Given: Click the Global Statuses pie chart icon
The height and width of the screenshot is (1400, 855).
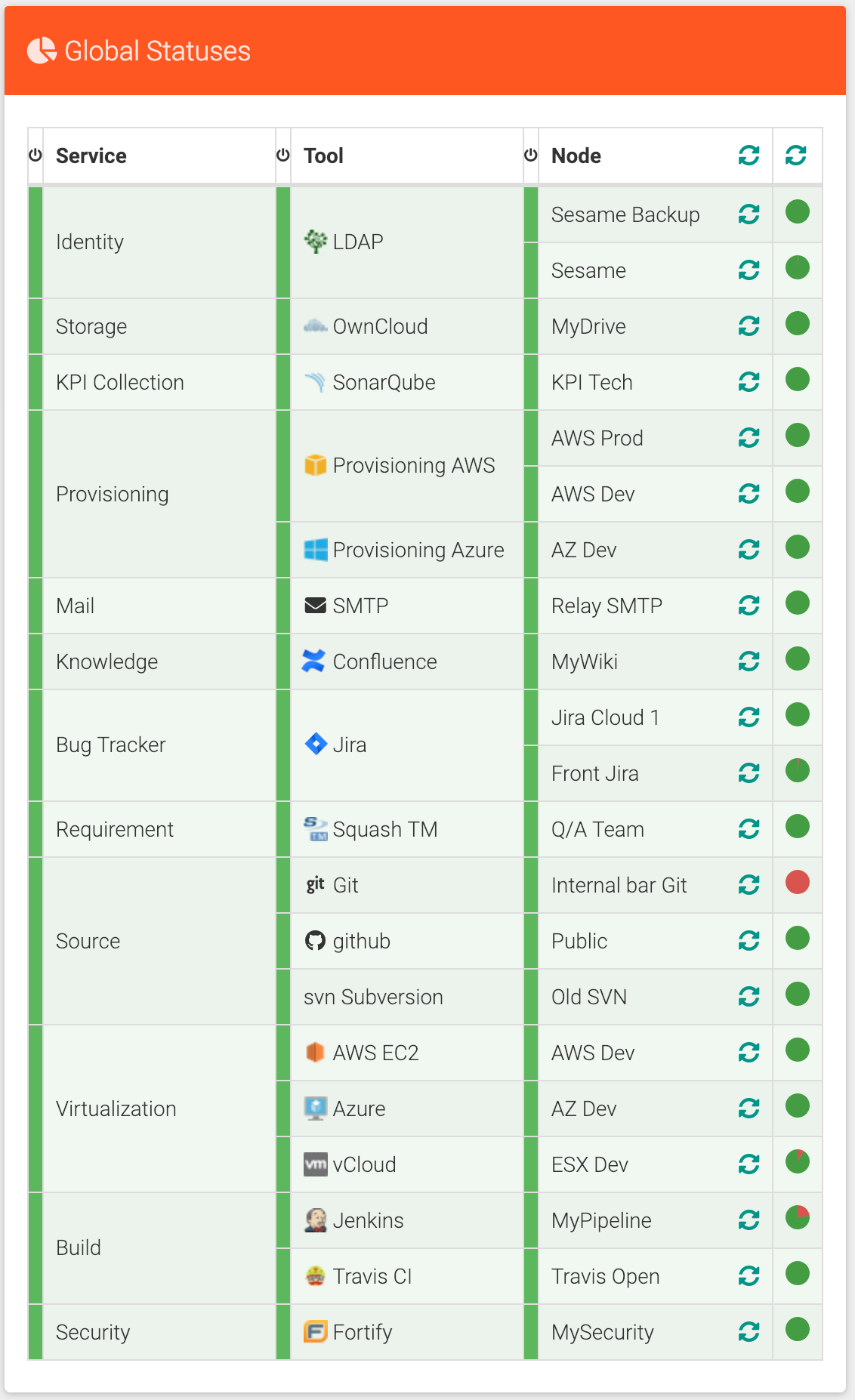Looking at the screenshot, I should coord(42,51).
